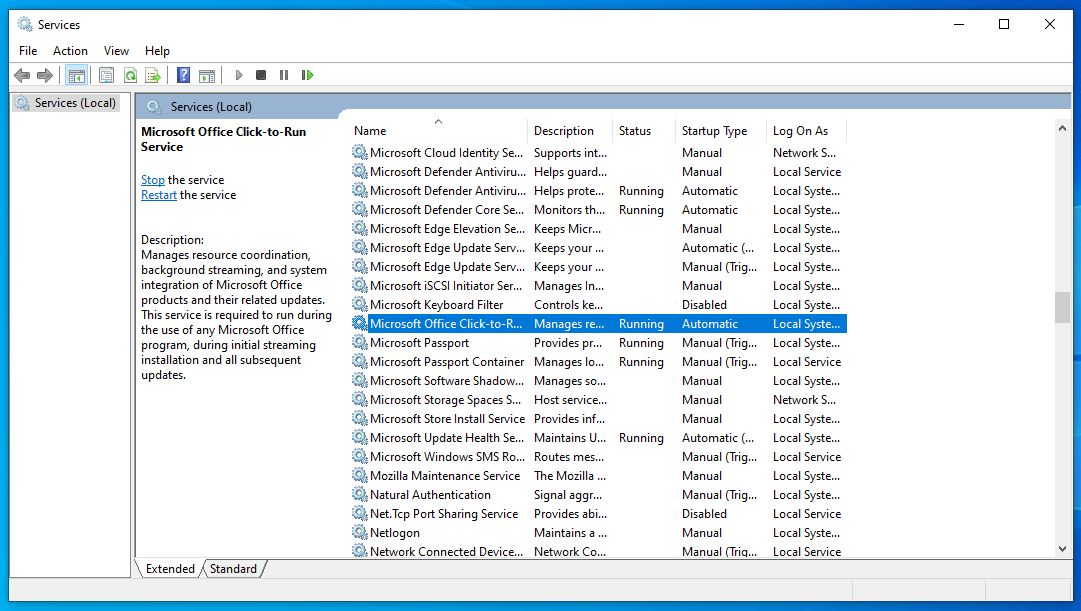Open the View menu

(x=116, y=51)
